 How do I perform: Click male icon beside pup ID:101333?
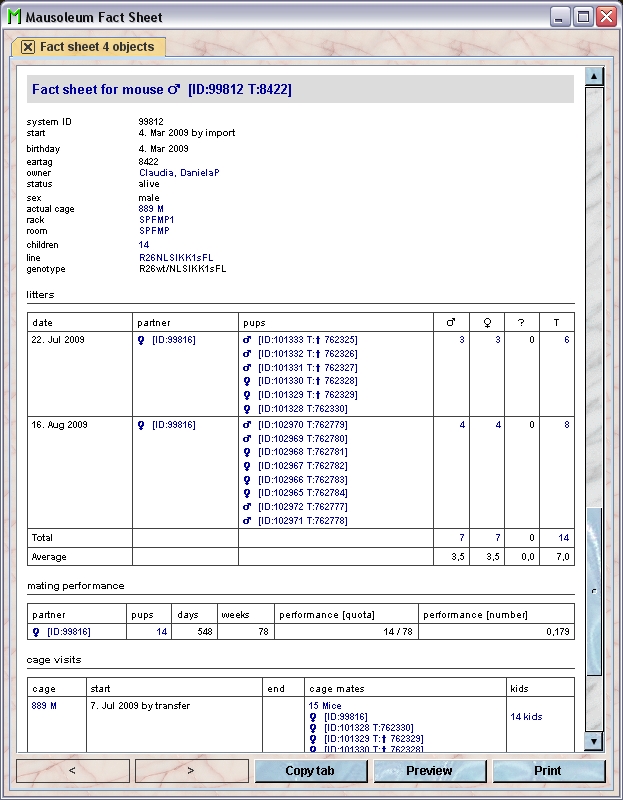point(248,340)
